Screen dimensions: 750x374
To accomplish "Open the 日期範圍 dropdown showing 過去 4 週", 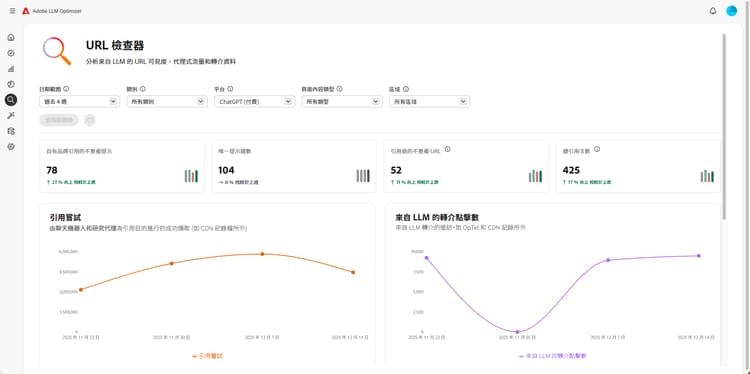I will 79,101.
